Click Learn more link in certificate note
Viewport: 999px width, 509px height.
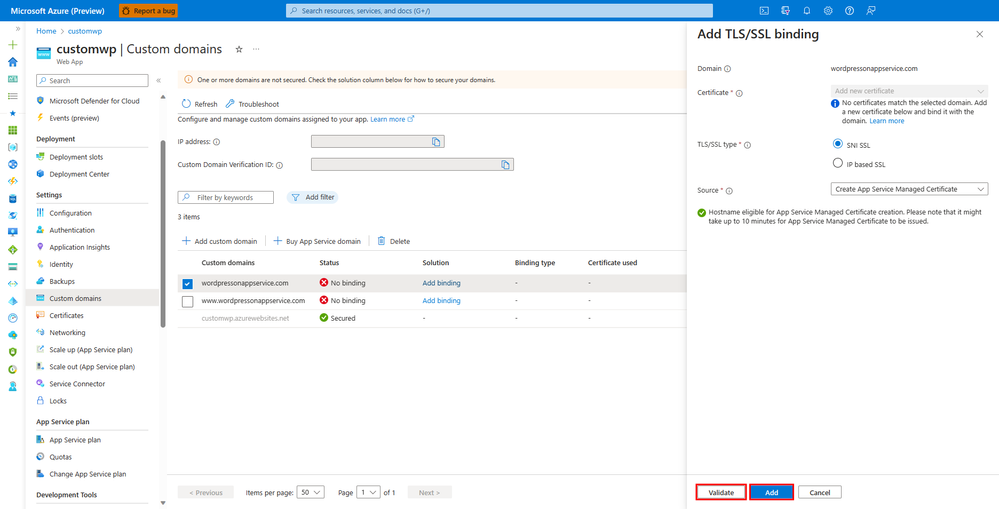point(887,121)
